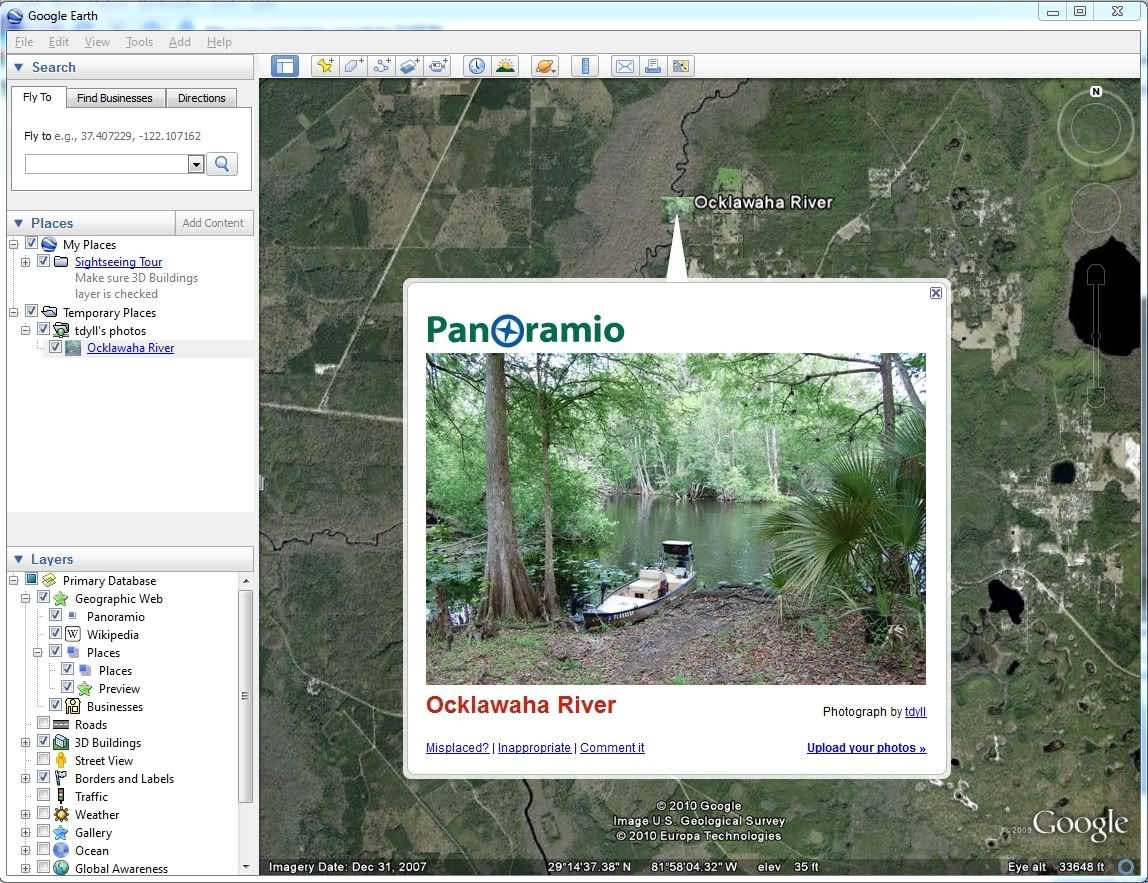
Task: Open the File menu
Action: pyautogui.click(x=23, y=42)
